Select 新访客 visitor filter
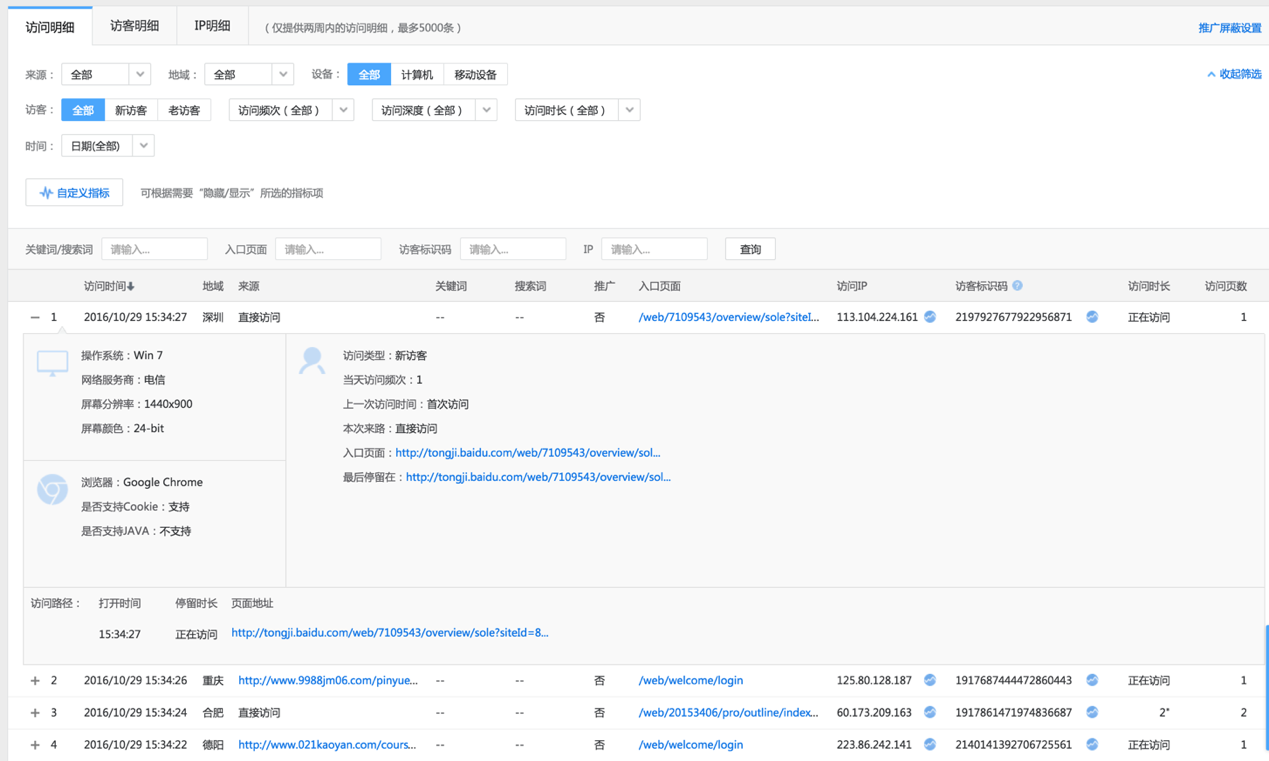The height and width of the screenshot is (761, 1269). (131, 111)
